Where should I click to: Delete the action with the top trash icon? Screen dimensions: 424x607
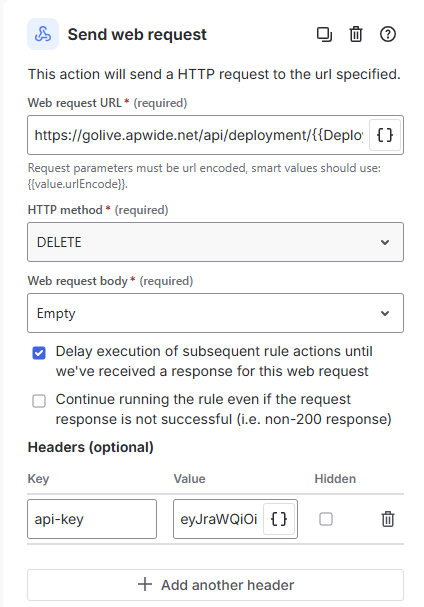(x=356, y=34)
